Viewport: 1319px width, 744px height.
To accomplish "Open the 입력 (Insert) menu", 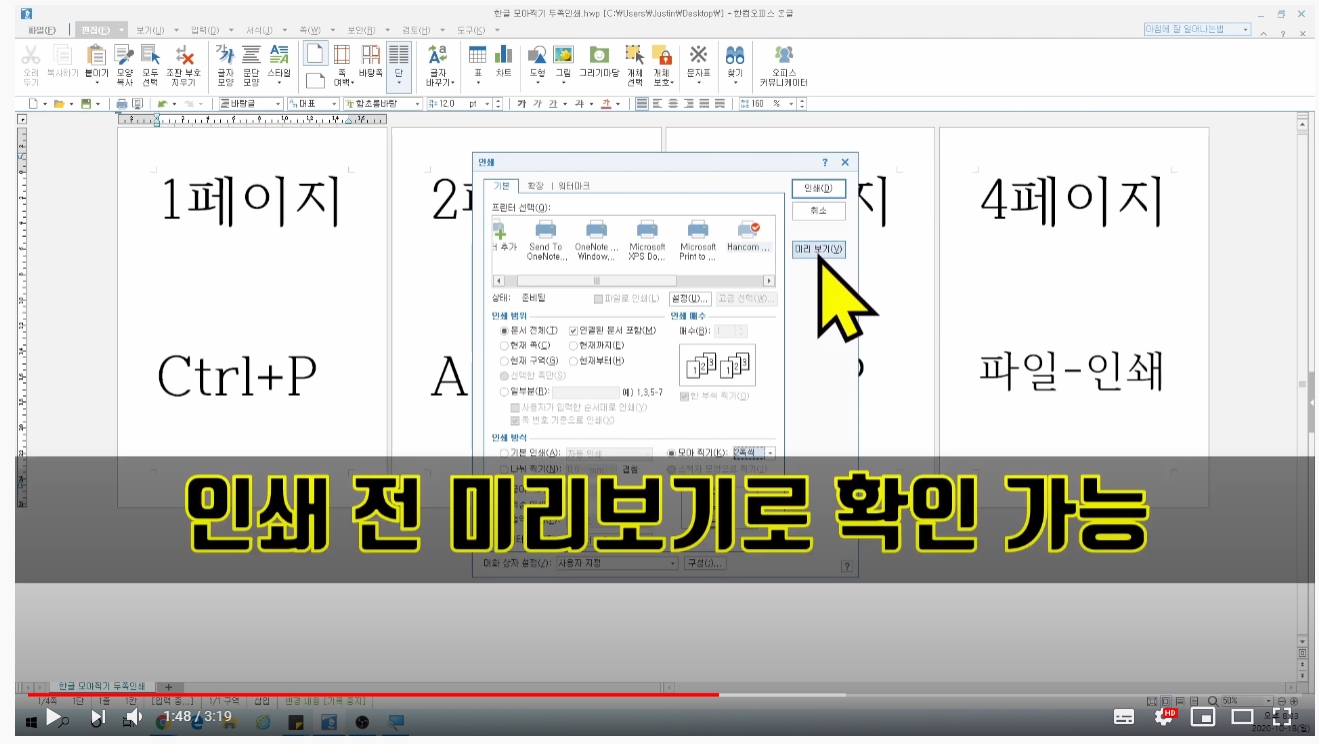I will [x=205, y=30].
